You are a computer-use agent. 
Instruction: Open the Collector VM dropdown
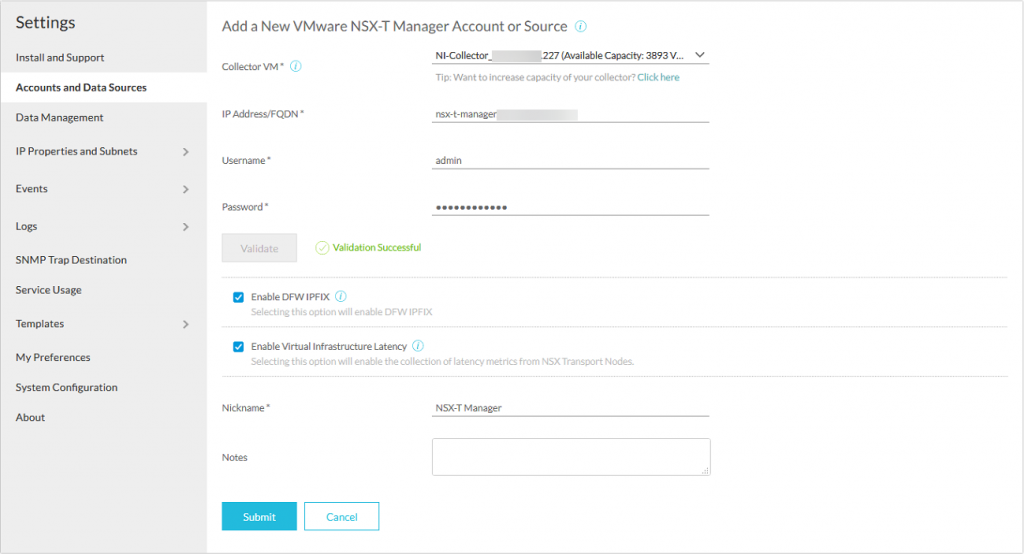pos(570,56)
